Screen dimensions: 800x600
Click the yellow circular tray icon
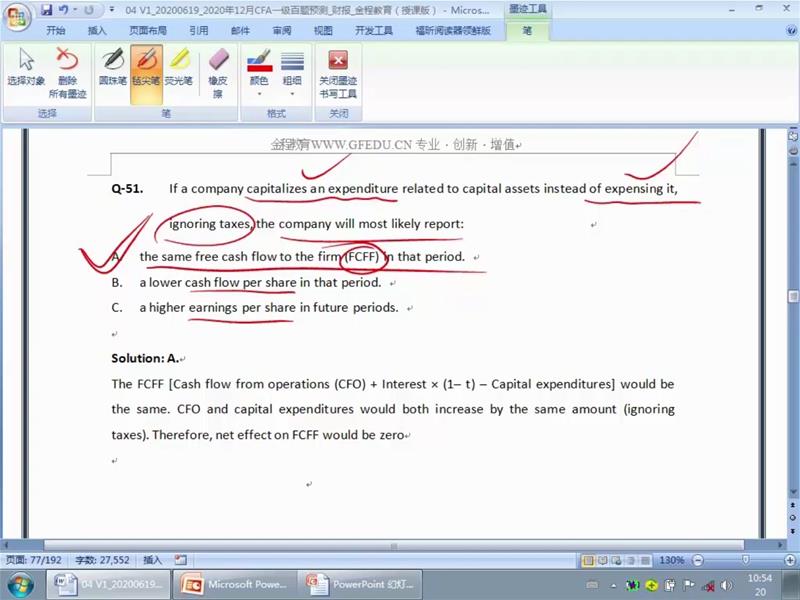[652, 585]
